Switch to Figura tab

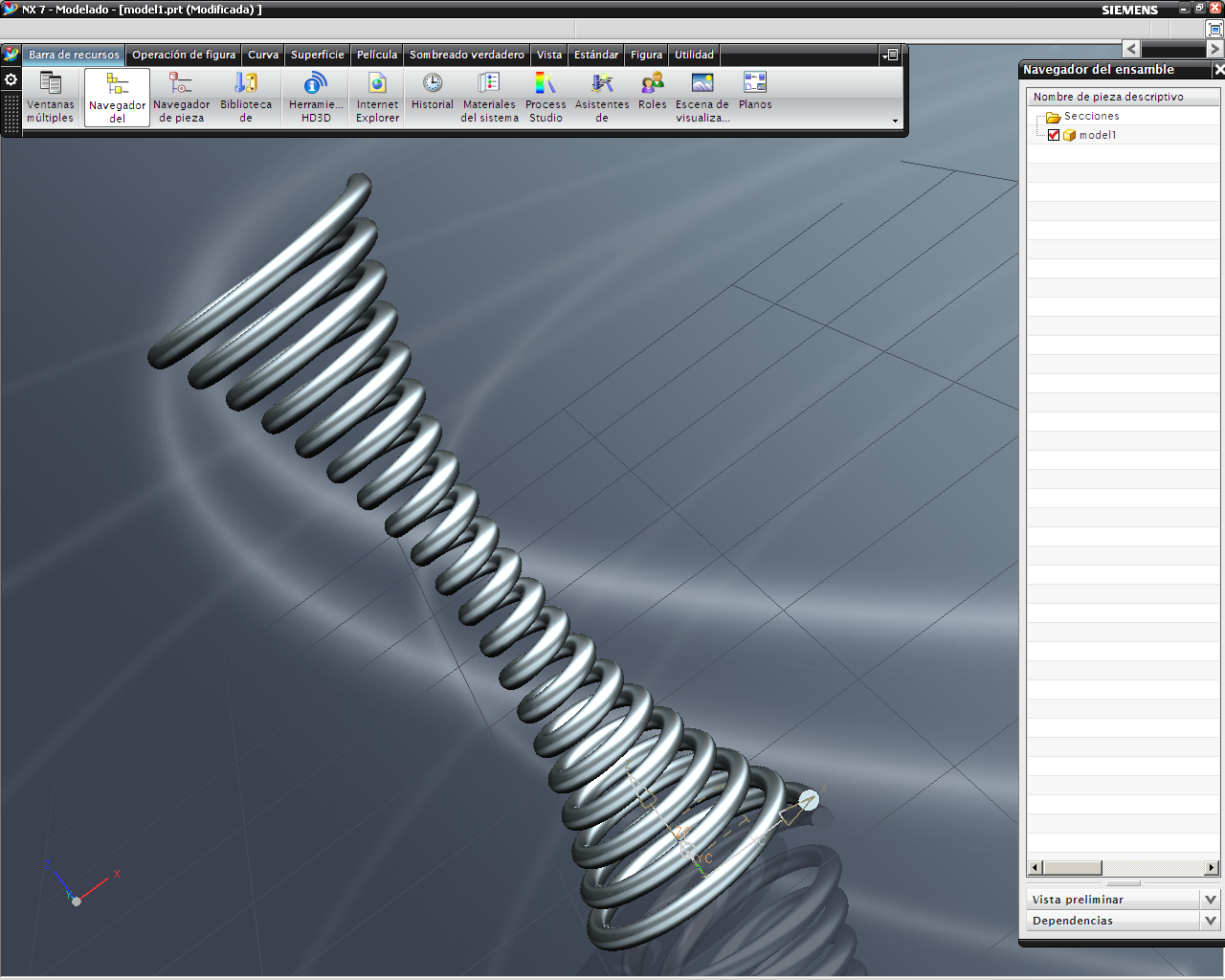pos(647,55)
